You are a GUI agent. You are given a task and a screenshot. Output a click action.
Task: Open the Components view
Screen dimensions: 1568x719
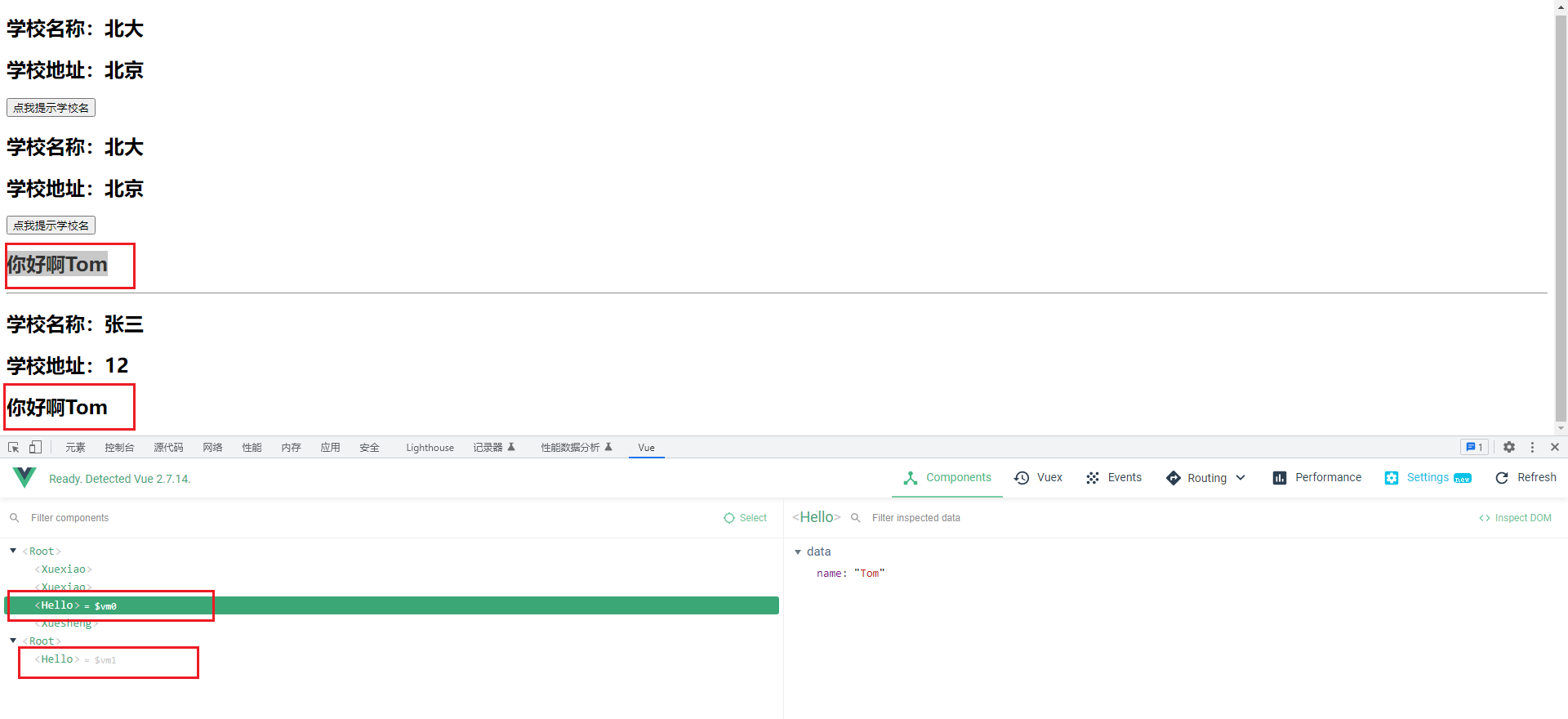pyautogui.click(x=947, y=478)
